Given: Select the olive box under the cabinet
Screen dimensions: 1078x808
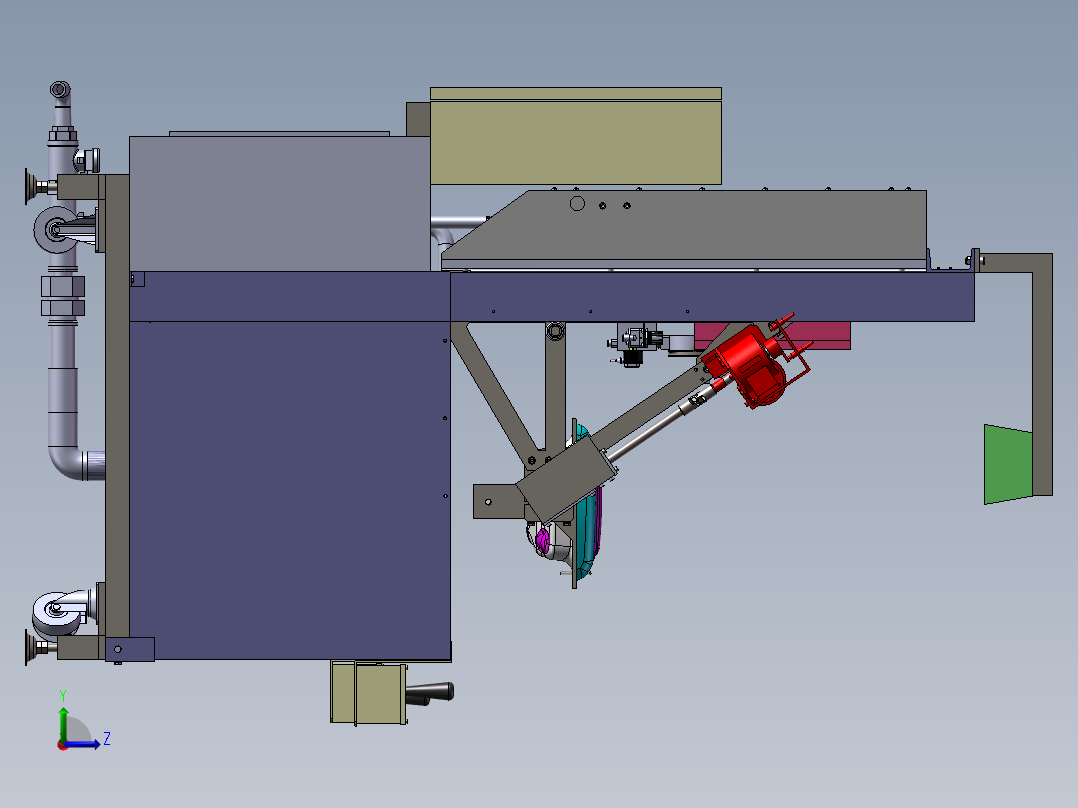Looking at the screenshot, I should 368,692.
